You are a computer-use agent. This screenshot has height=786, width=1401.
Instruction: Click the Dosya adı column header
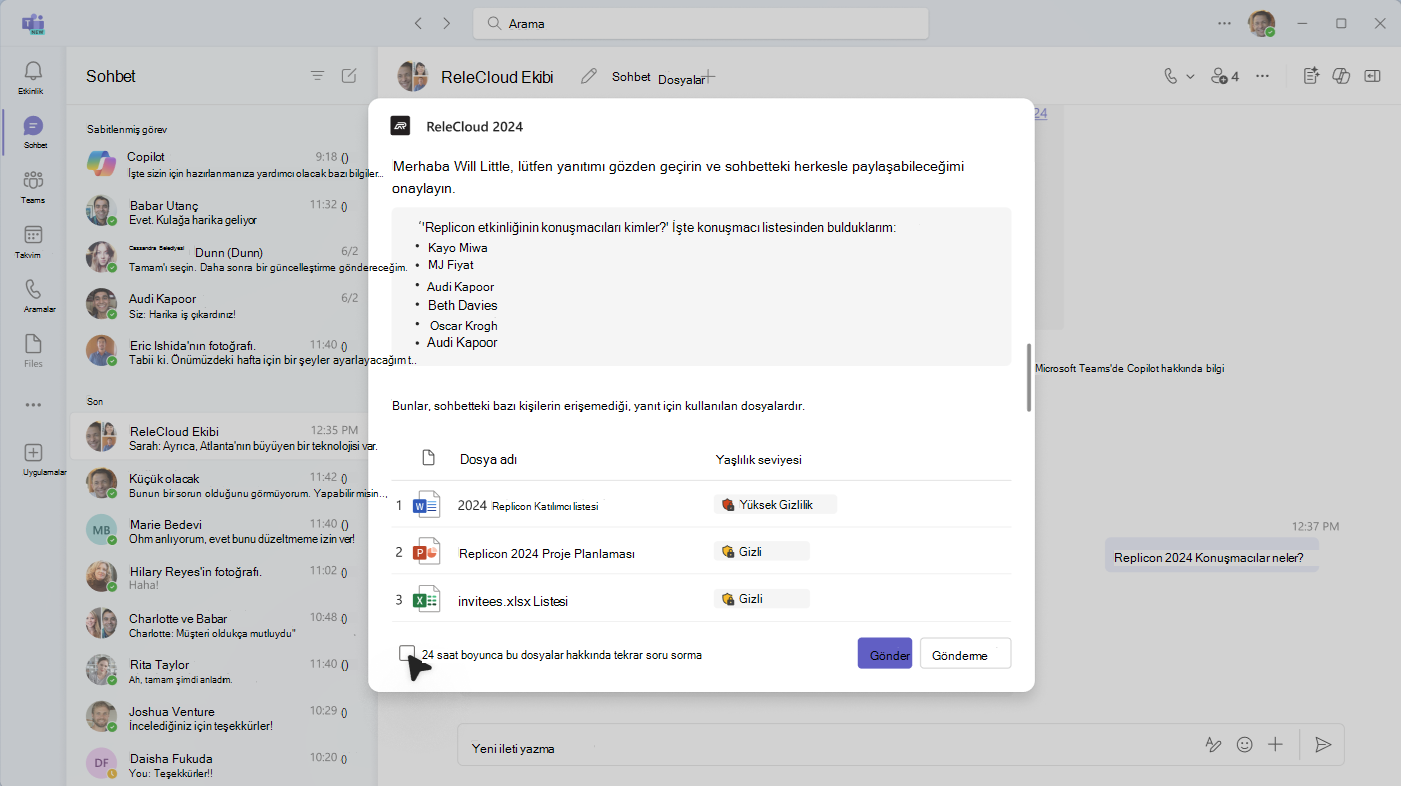tap(488, 460)
